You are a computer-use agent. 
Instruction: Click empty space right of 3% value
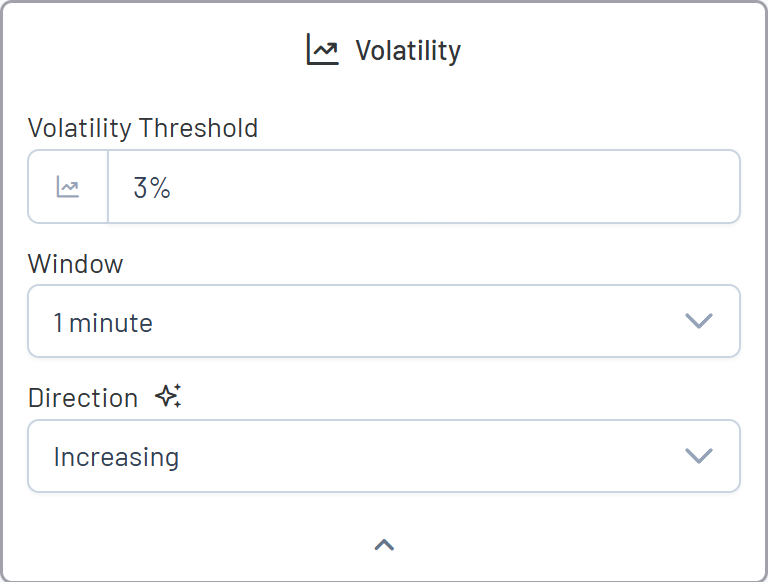450,187
